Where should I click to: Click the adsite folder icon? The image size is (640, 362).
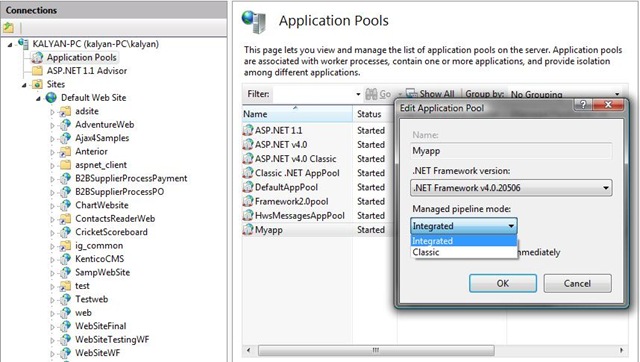pyautogui.click(x=65, y=111)
